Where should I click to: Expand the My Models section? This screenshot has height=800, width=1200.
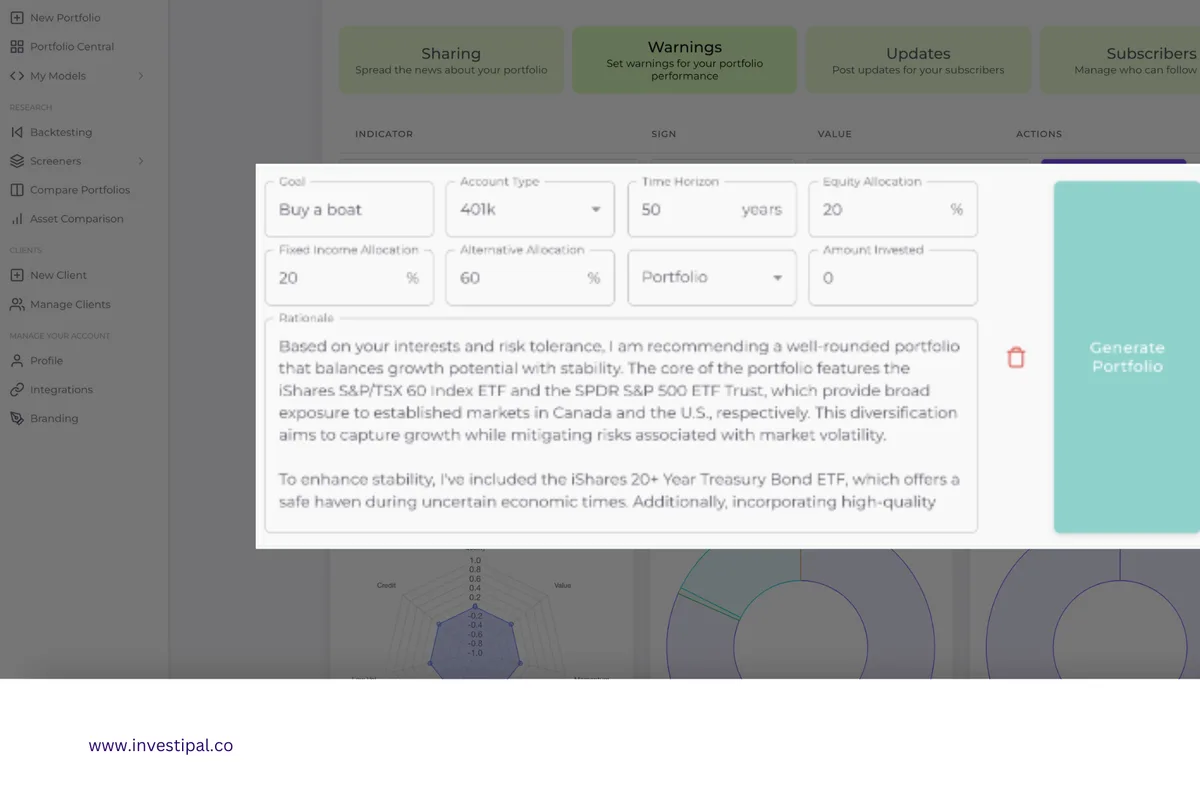point(141,75)
